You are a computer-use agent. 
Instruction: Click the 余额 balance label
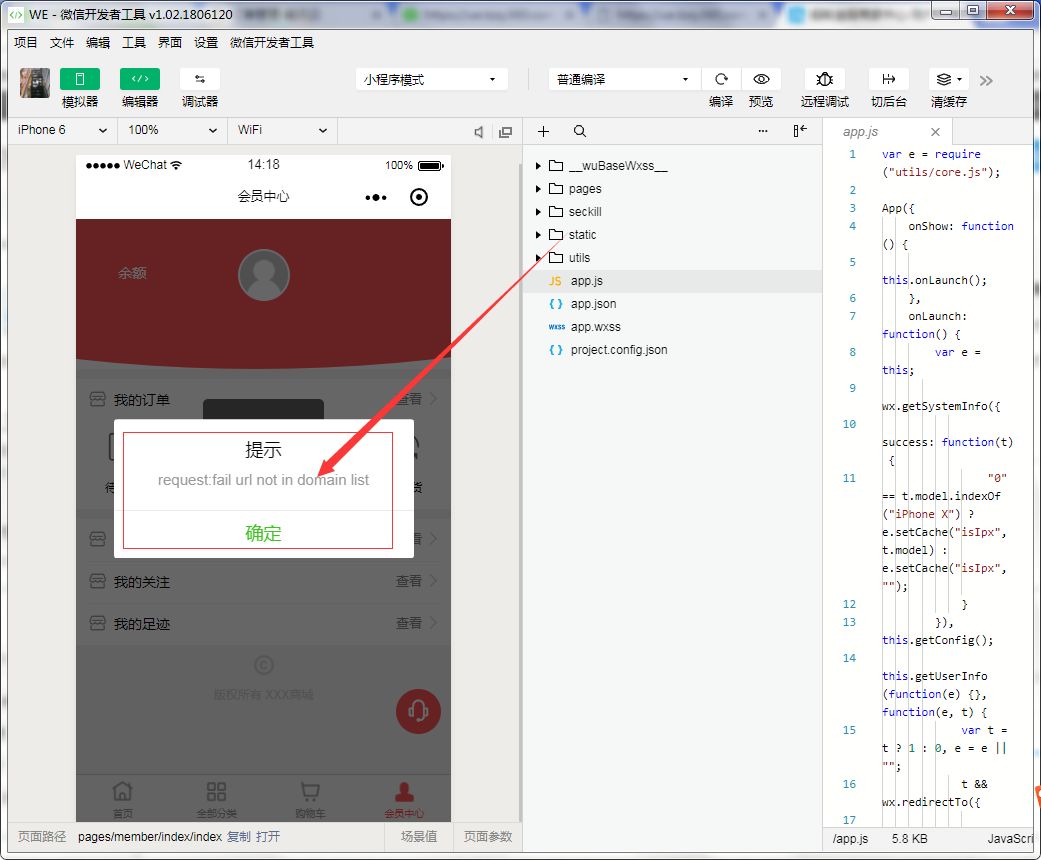[x=132, y=273]
